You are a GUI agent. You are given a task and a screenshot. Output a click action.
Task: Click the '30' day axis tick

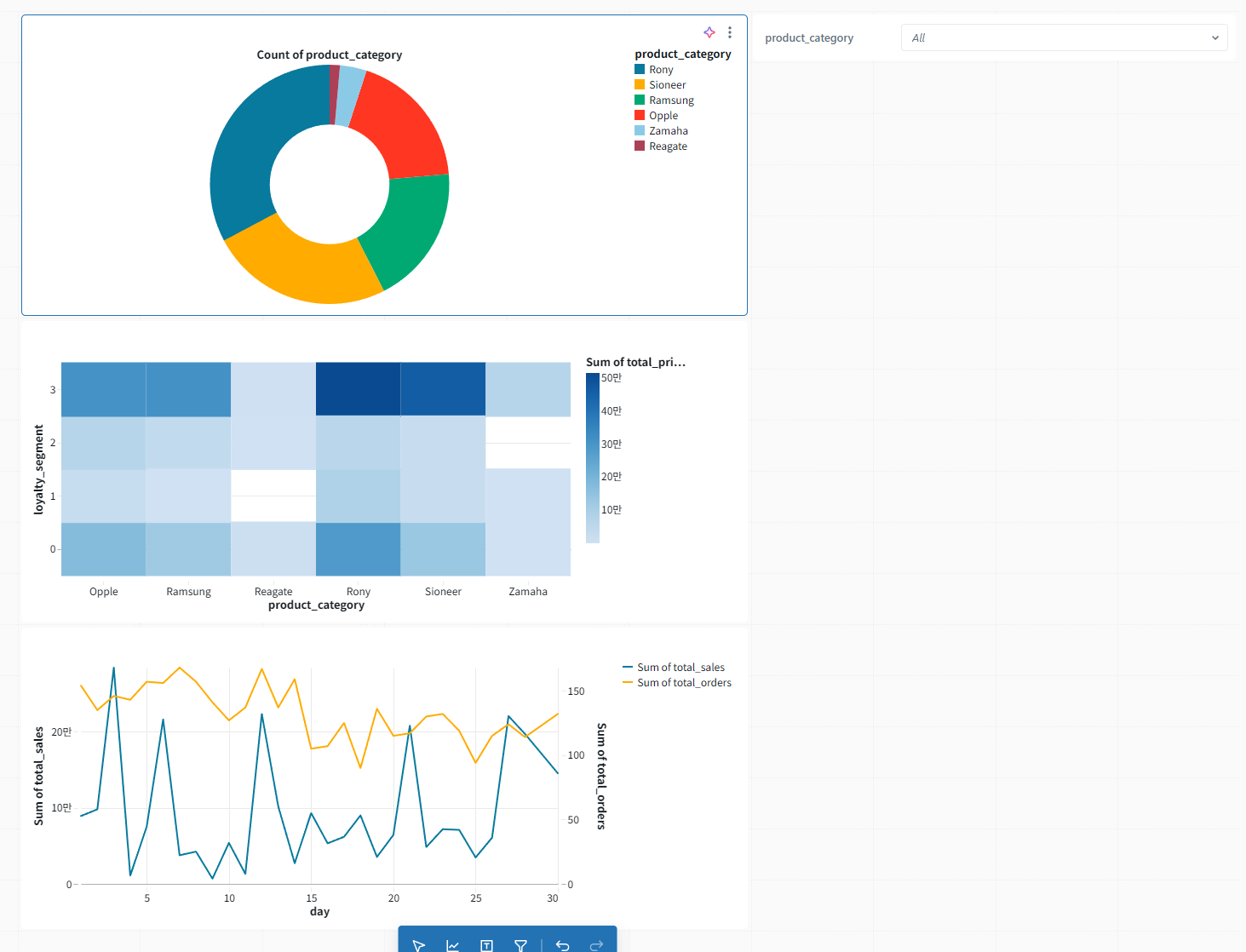click(x=553, y=898)
